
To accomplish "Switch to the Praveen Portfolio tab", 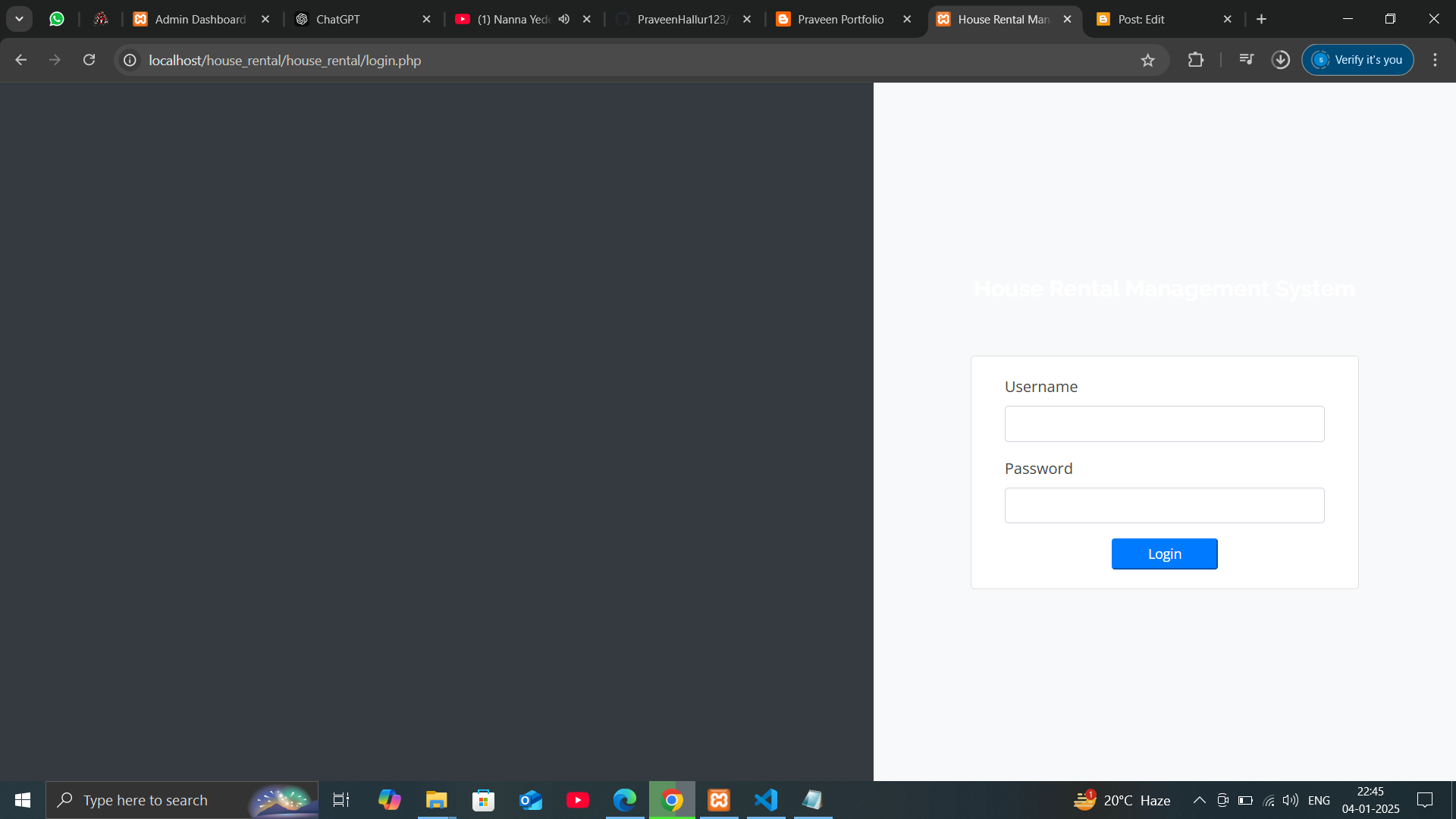I will click(x=840, y=19).
